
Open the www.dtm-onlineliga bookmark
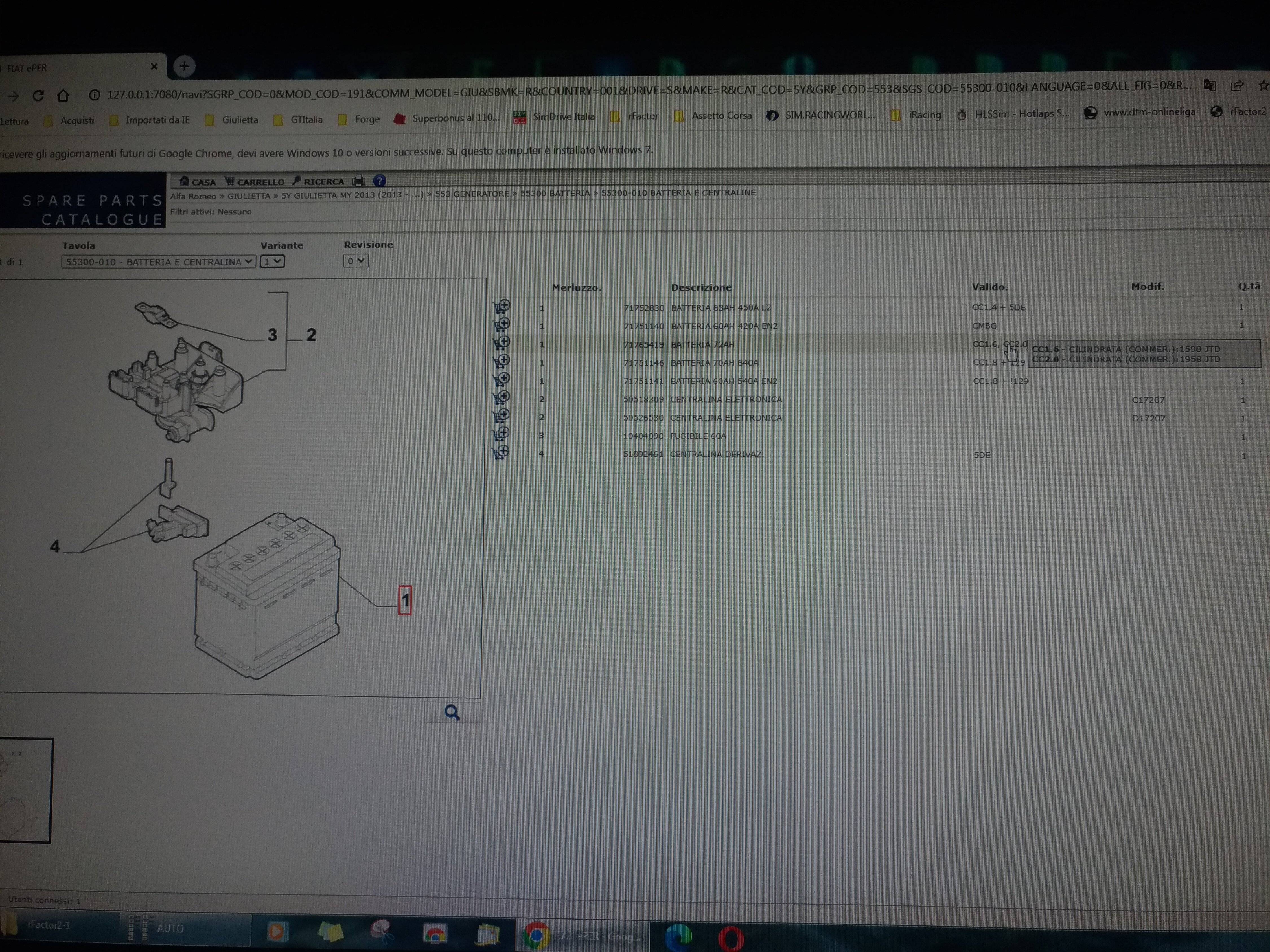pos(1140,113)
